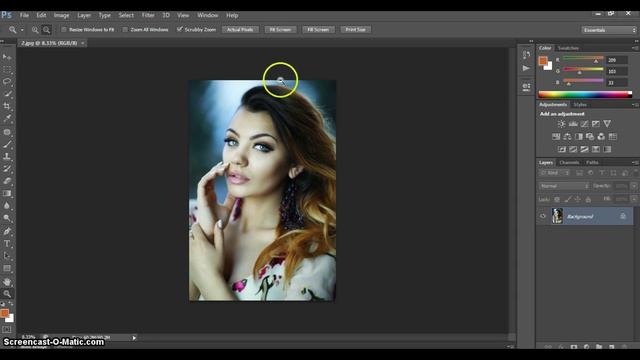Click the foreground color swatch in toolbox

[x=4, y=313]
